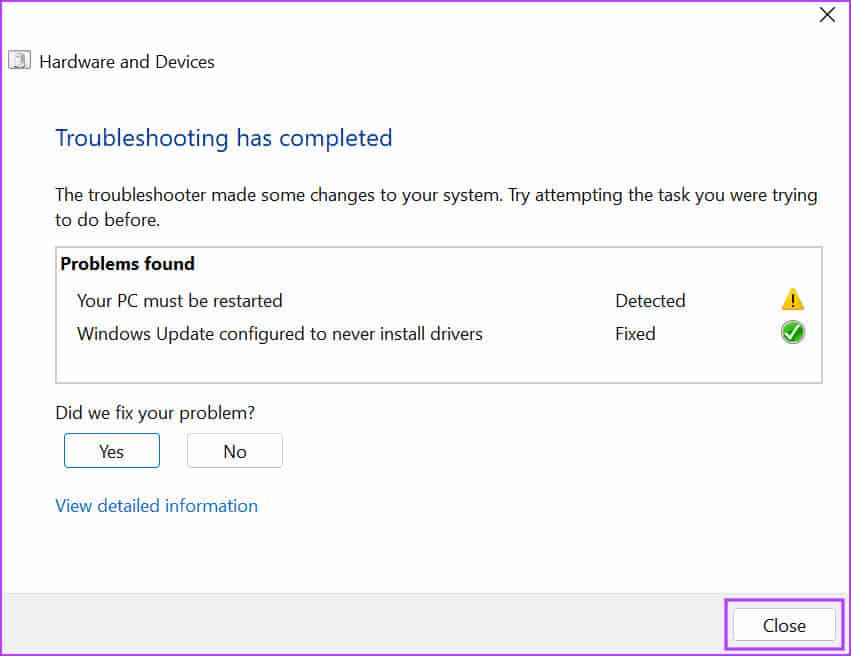The image size is (851, 656).
Task: Click the 'Fixed' status text
Action: (x=635, y=333)
